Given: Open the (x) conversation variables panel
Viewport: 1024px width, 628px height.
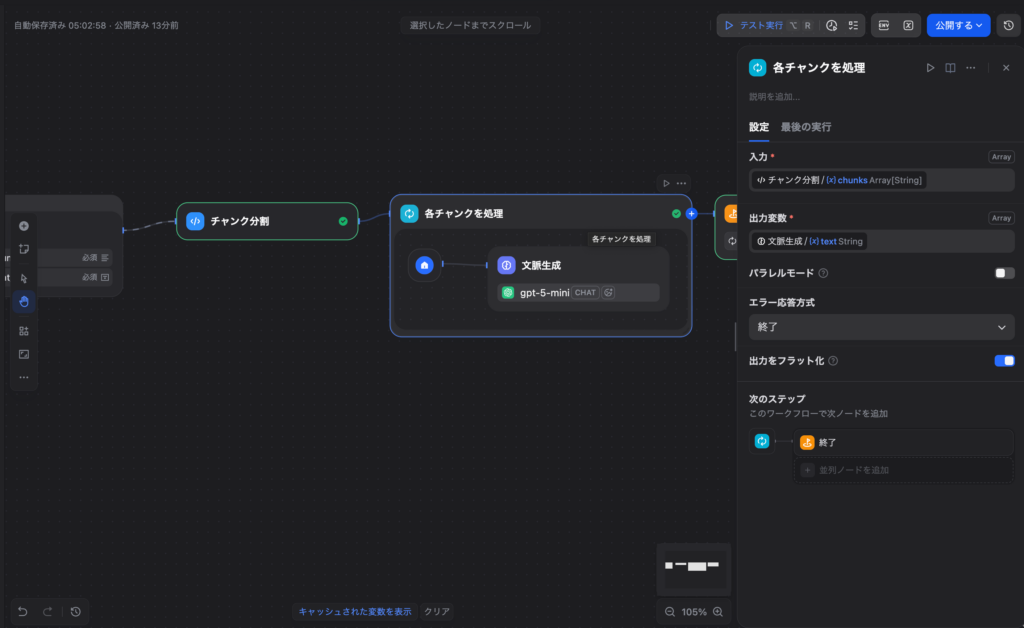Looking at the screenshot, I should point(908,25).
